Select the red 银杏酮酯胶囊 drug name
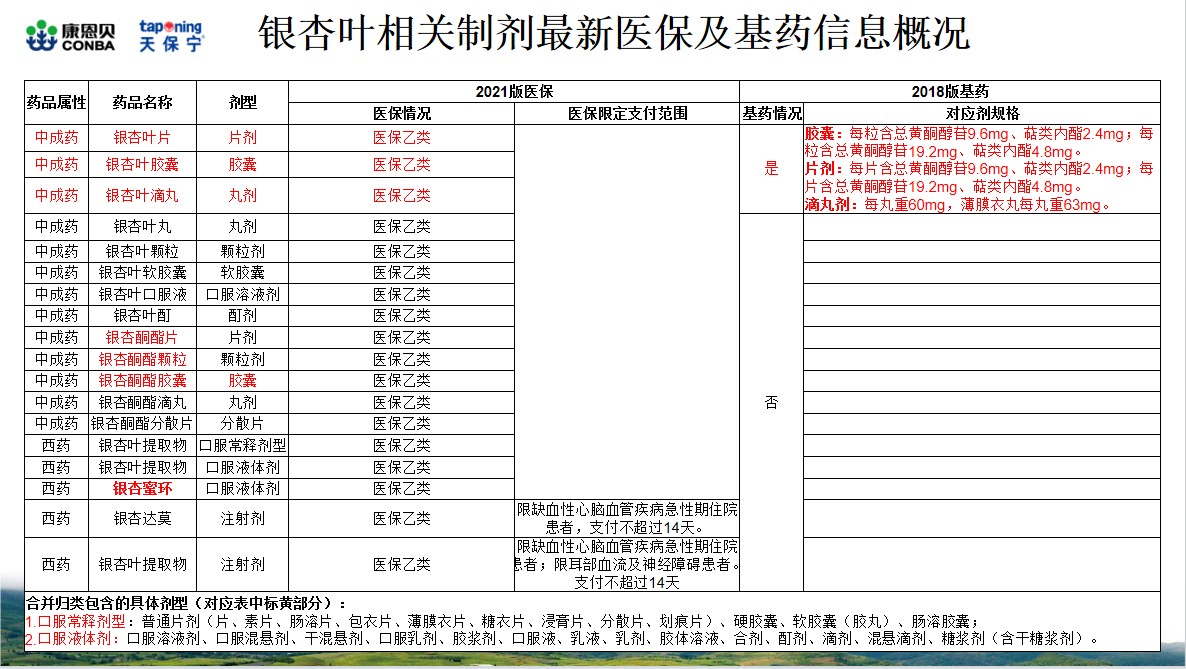This screenshot has width=1186, height=669. click(142, 381)
